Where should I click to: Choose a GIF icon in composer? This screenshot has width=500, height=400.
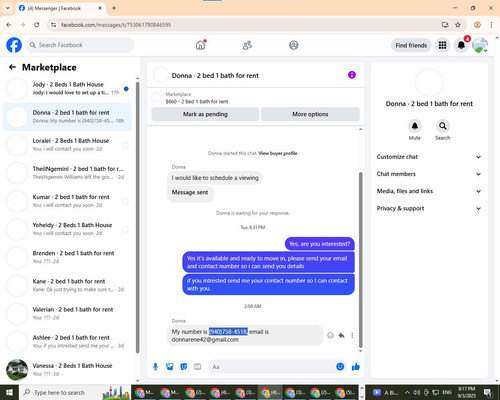(198, 367)
